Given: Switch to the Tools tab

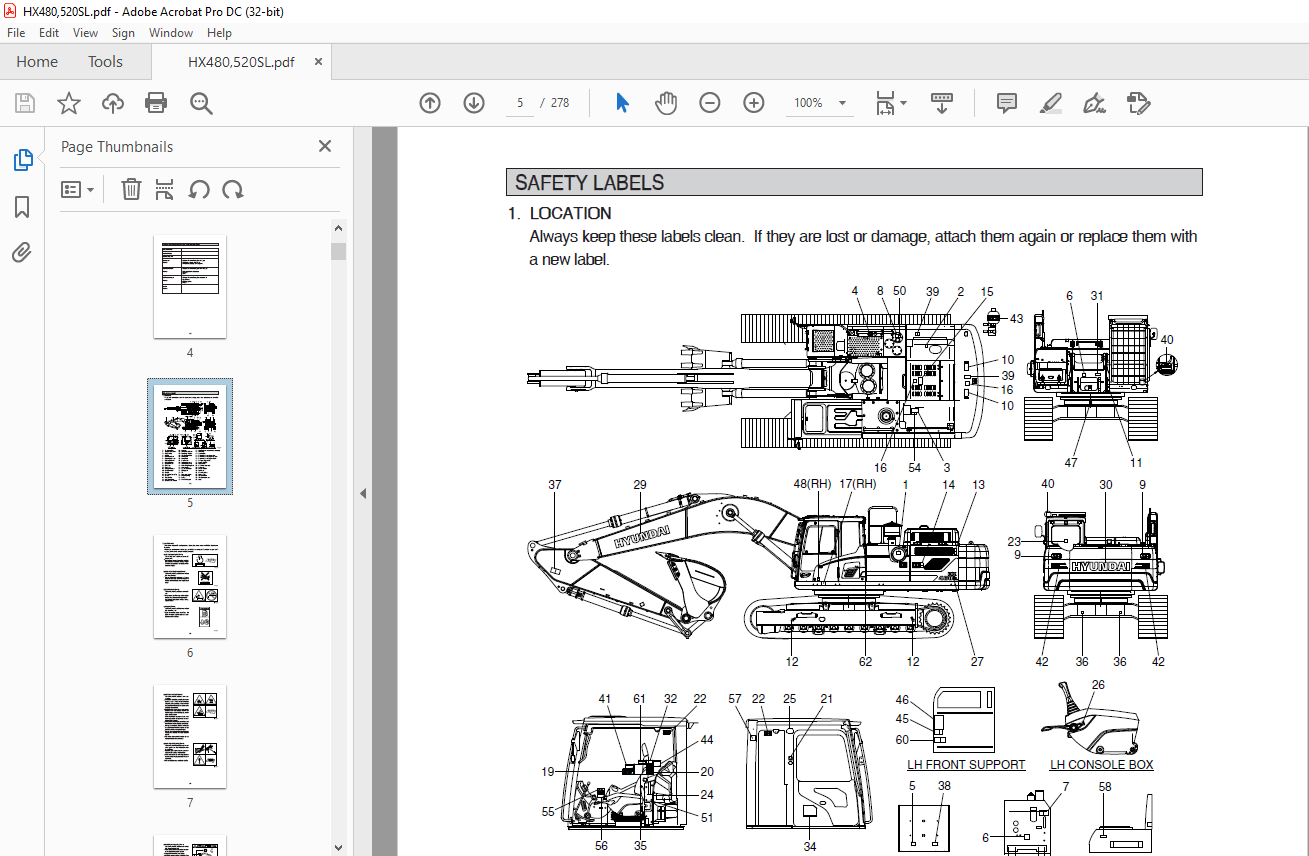Looking at the screenshot, I should tap(105, 62).
